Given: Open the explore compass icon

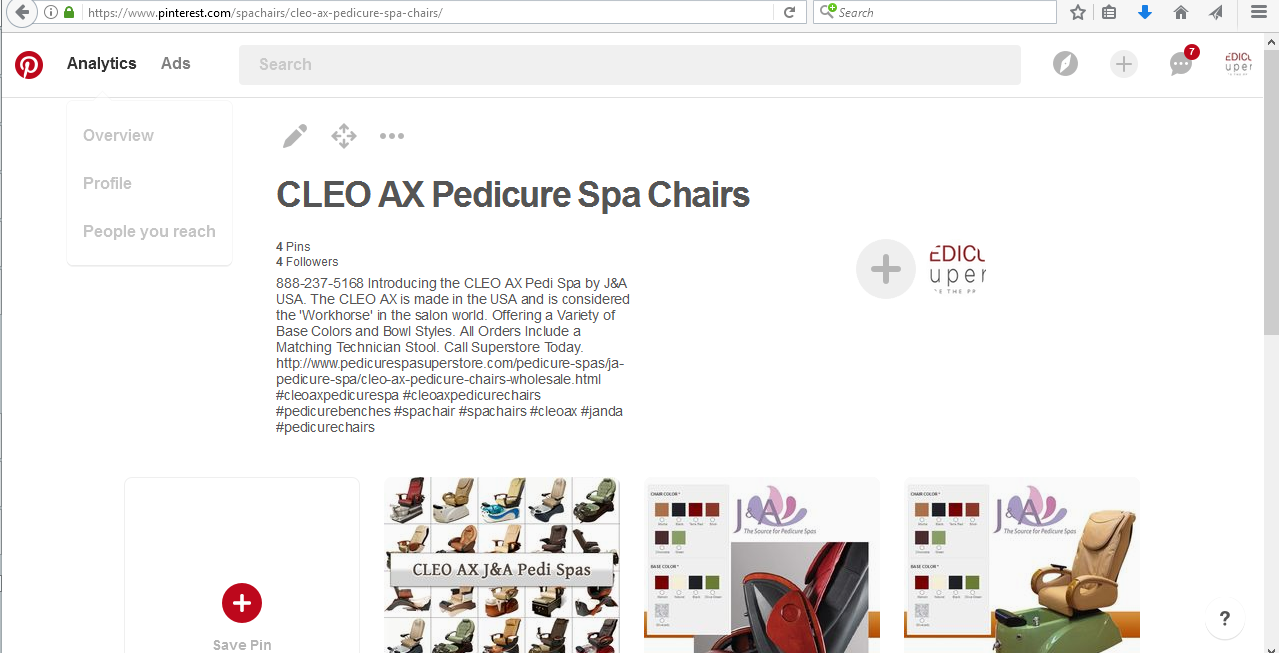Looking at the screenshot, I should (1066, 64).
